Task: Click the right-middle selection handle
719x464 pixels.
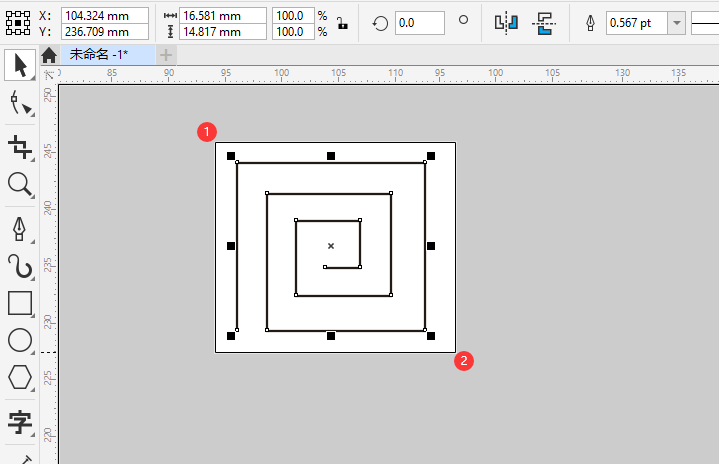Action: coord(431,246)
